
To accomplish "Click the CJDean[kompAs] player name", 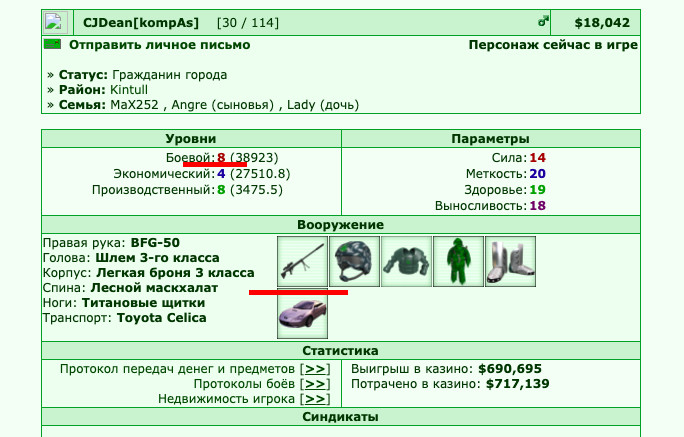I will [141, 23].
